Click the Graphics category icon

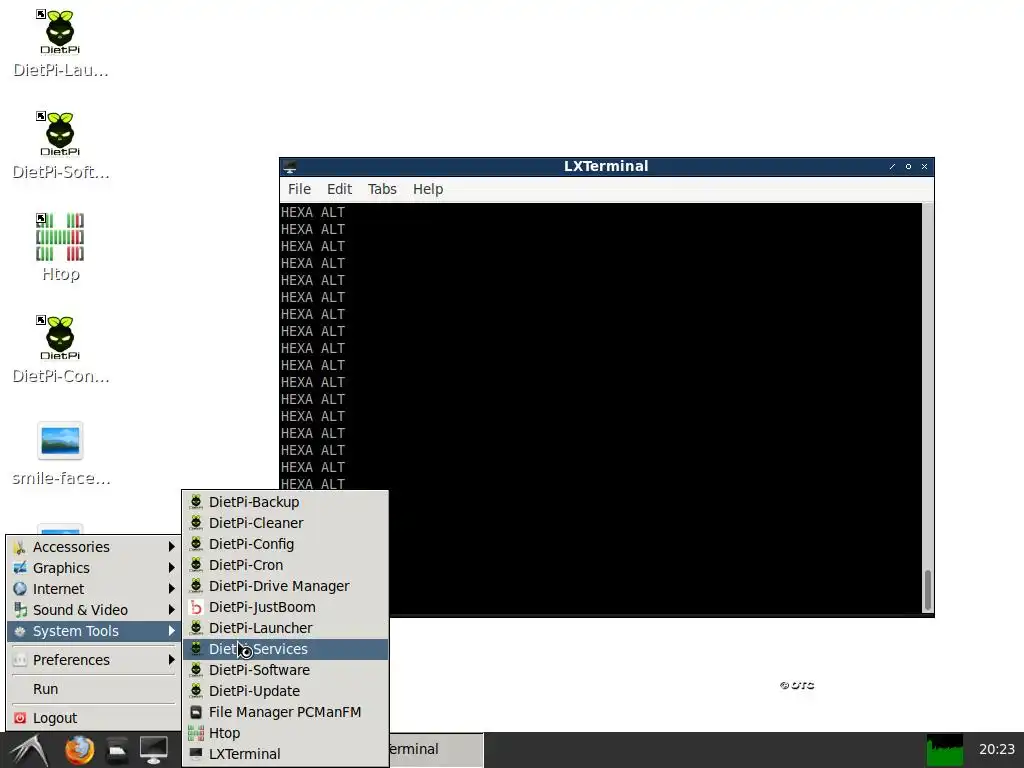20,568
